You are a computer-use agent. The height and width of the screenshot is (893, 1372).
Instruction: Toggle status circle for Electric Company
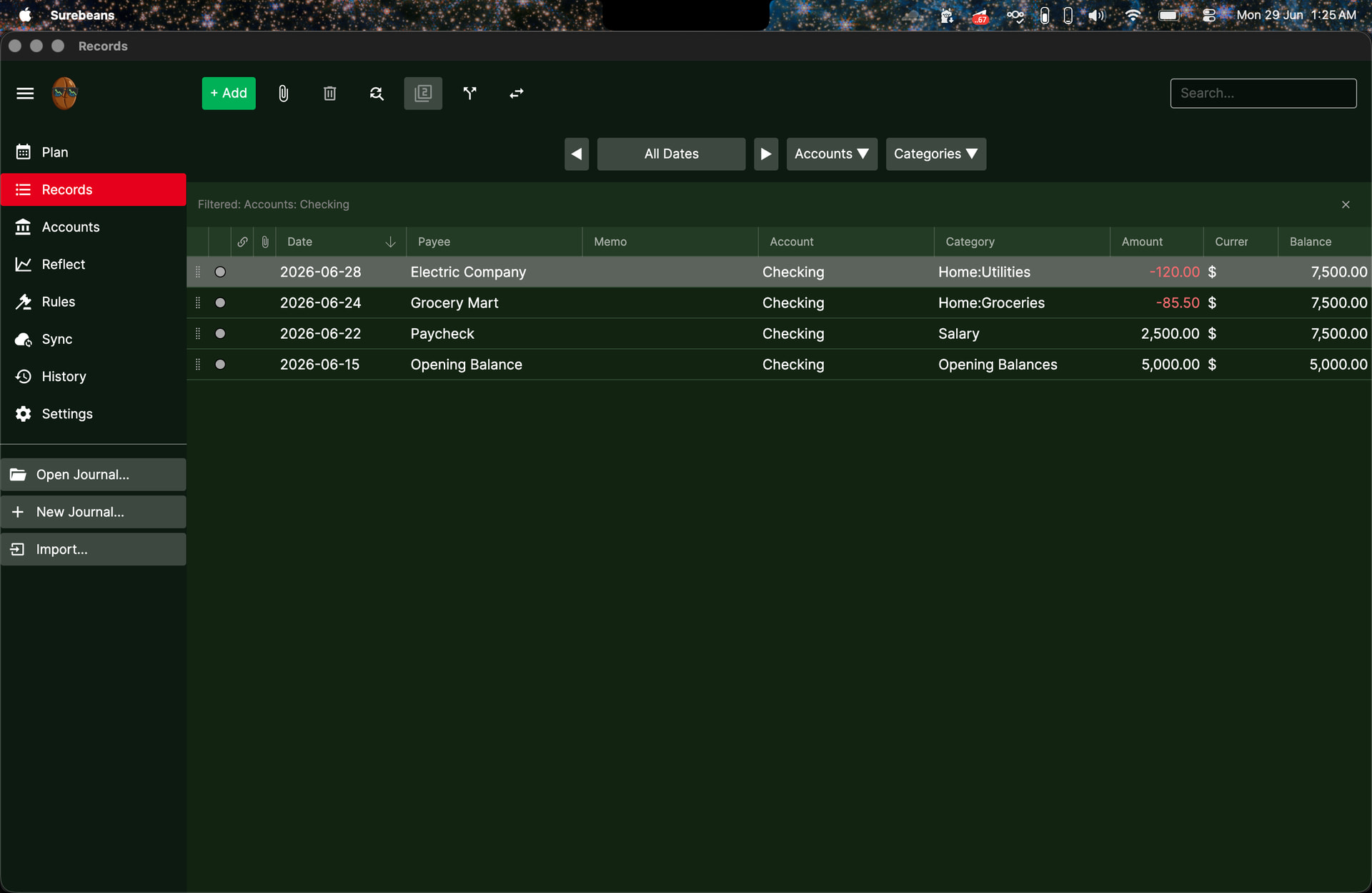coord(220,272)
